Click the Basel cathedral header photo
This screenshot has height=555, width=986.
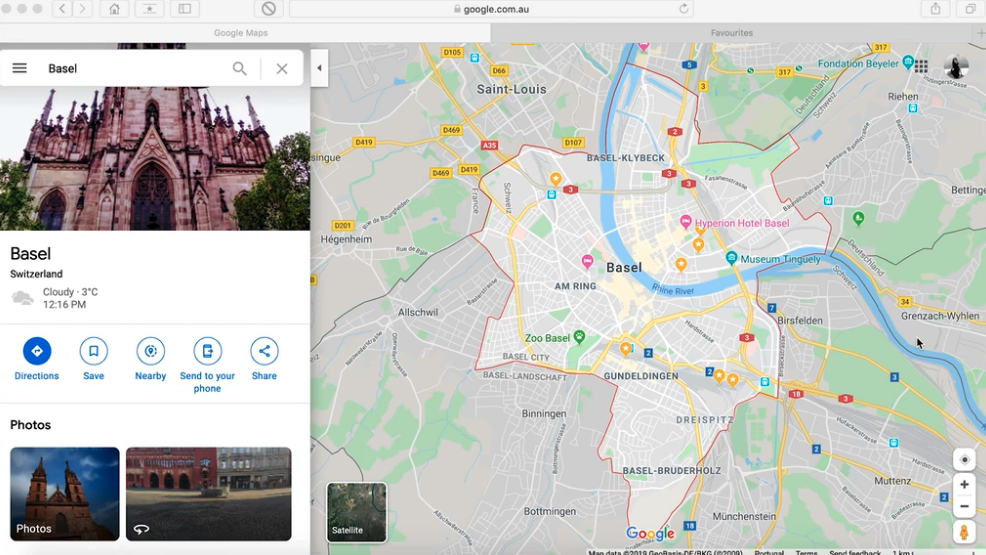point(155,158)
